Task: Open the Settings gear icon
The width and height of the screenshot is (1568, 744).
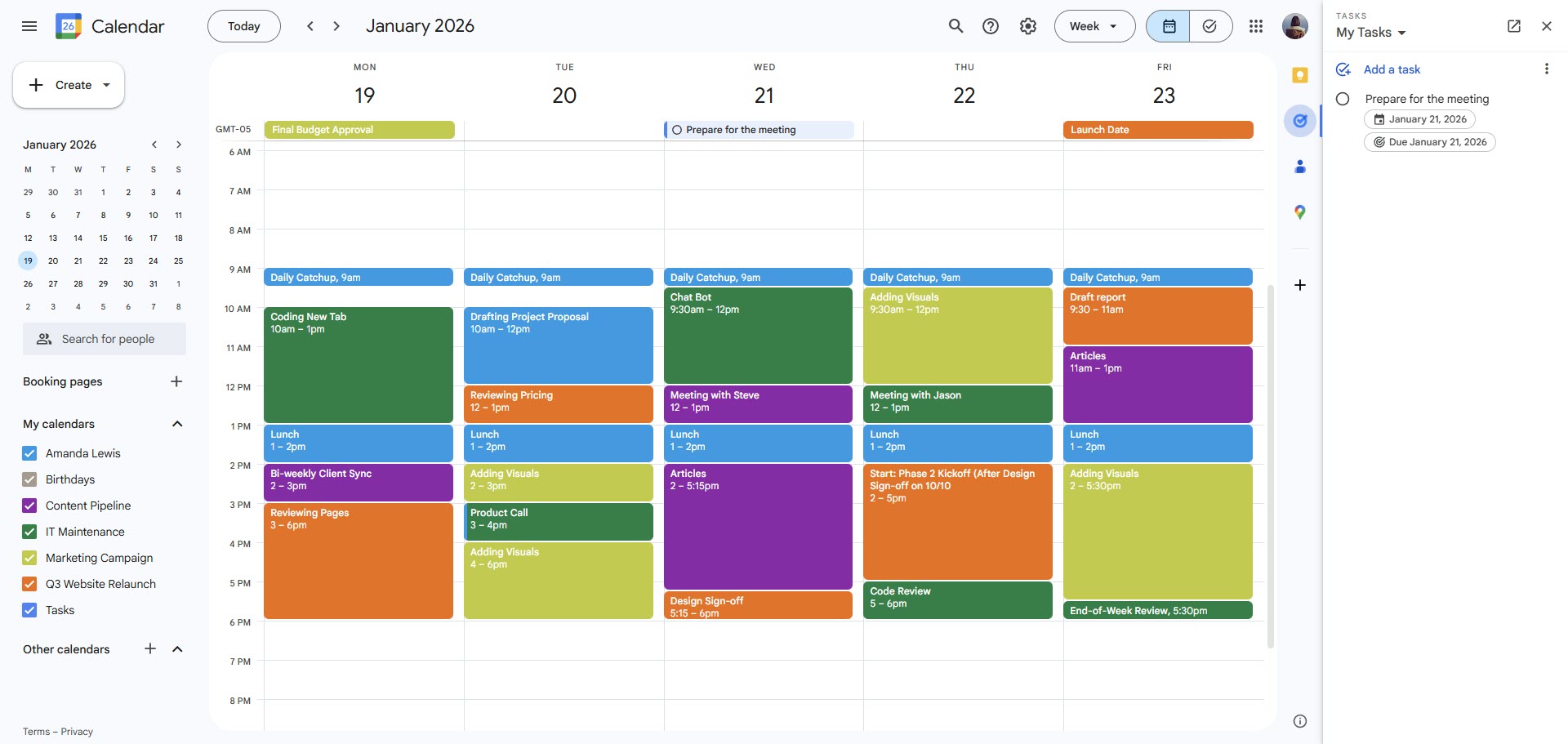Action: coord(1027,25)
